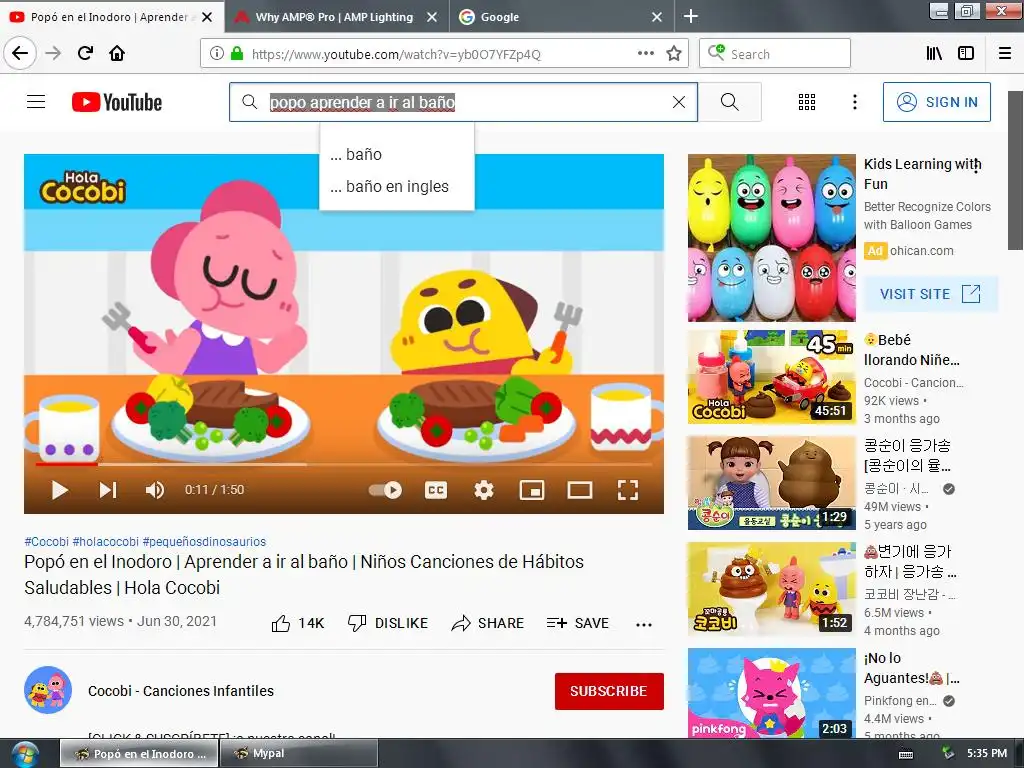Click in the browser Search box
This screenshot has height=768, width=1024.
[775, 54]
